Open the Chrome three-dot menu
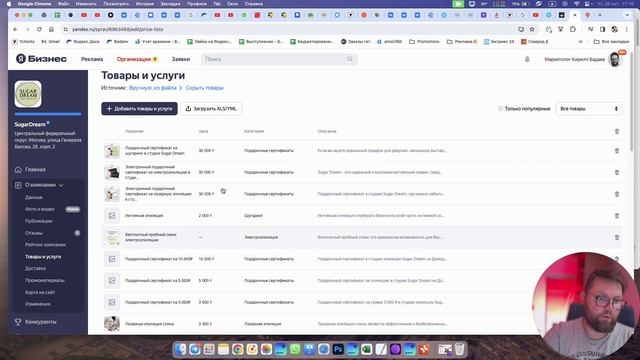 coord(627,29)
